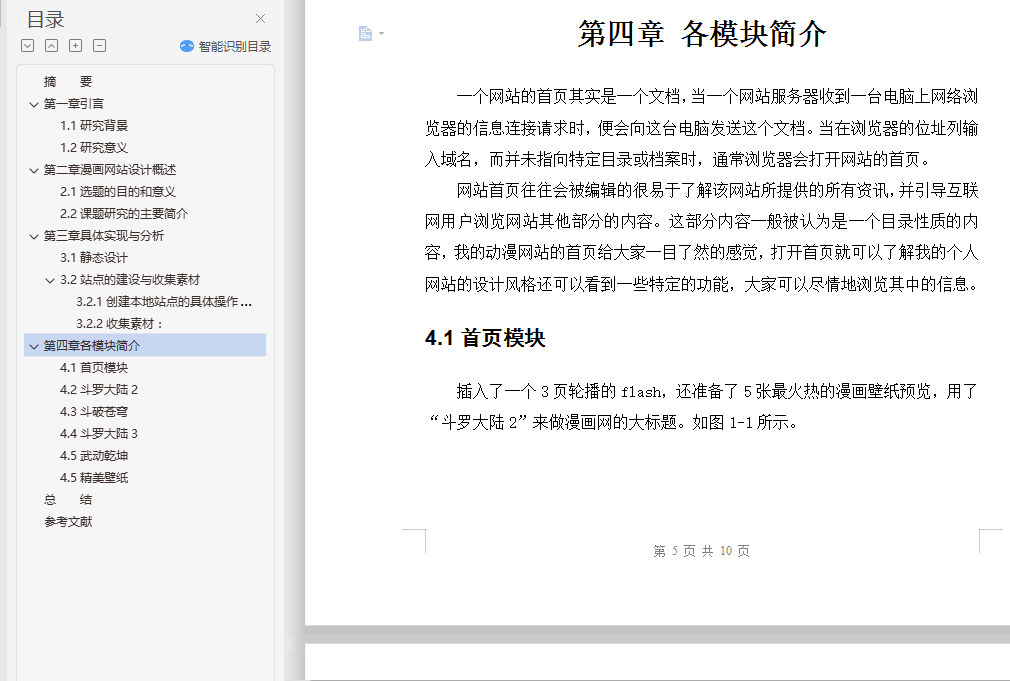Go to 1.2 研究意义 heading
The image size is (1010, 681).
[x=94, y=148]
